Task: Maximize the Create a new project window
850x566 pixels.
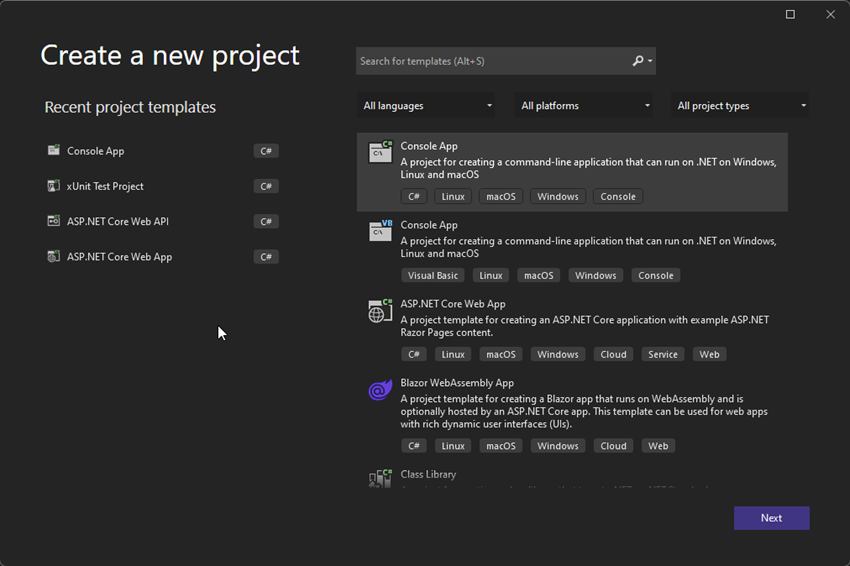Action: point(790,15)
